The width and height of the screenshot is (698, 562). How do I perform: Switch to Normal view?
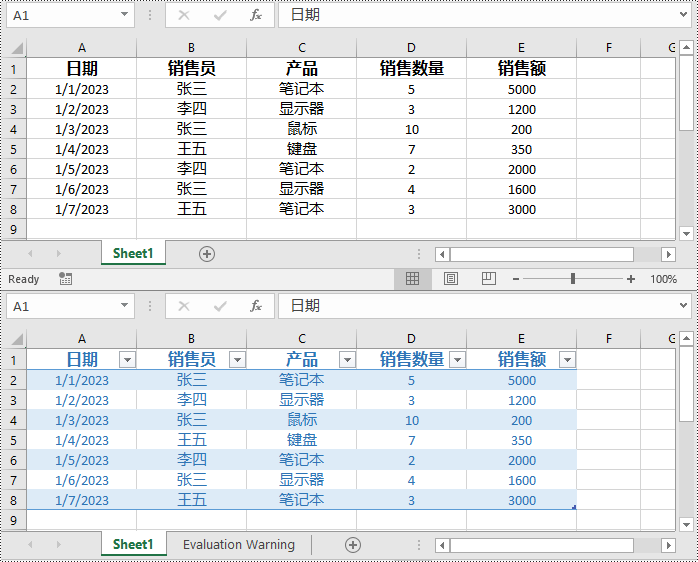pyautogui.click(x=412, y=279)
